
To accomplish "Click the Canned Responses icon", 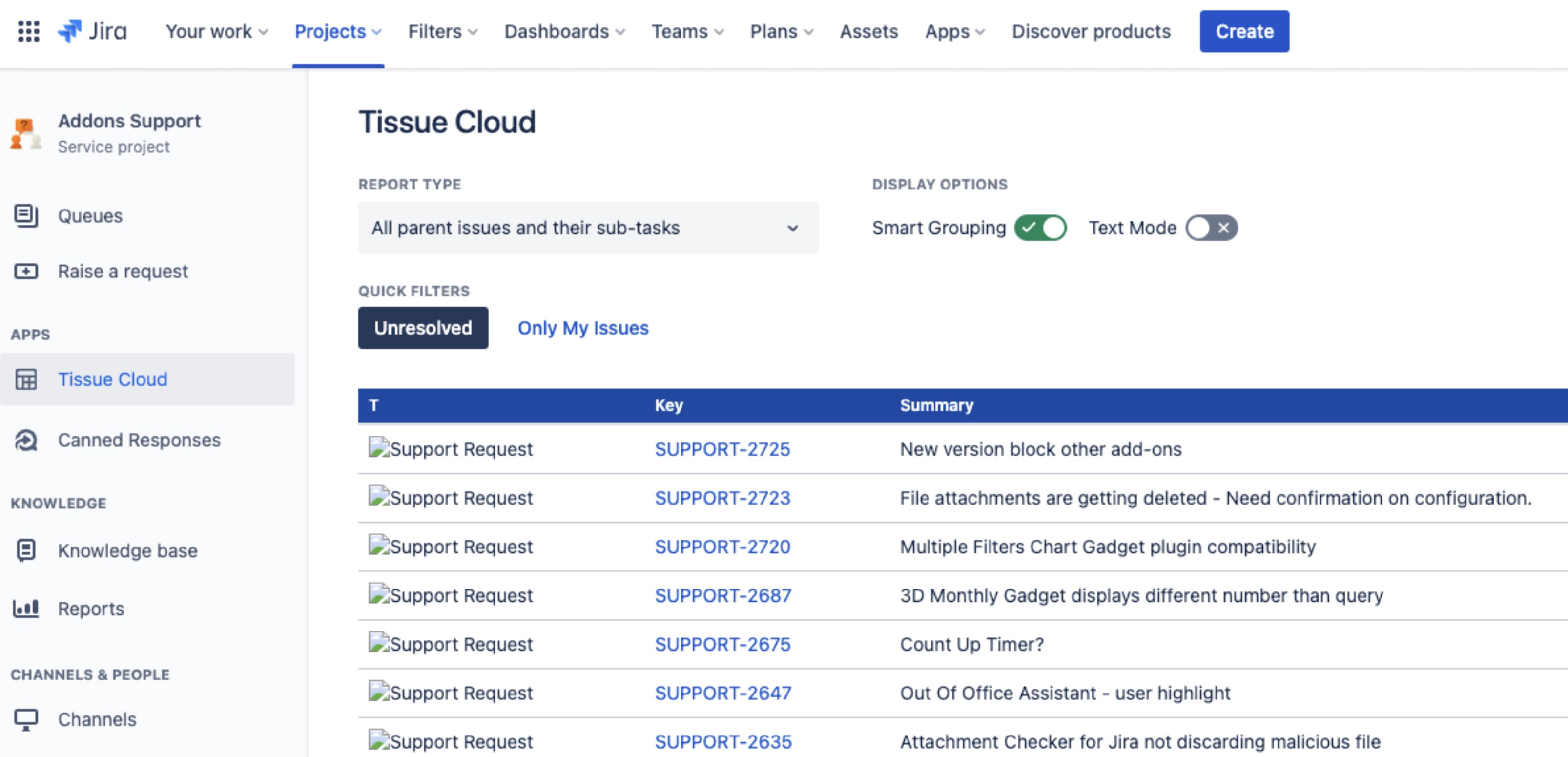I will pyautogui.click(x=26, y=440).
